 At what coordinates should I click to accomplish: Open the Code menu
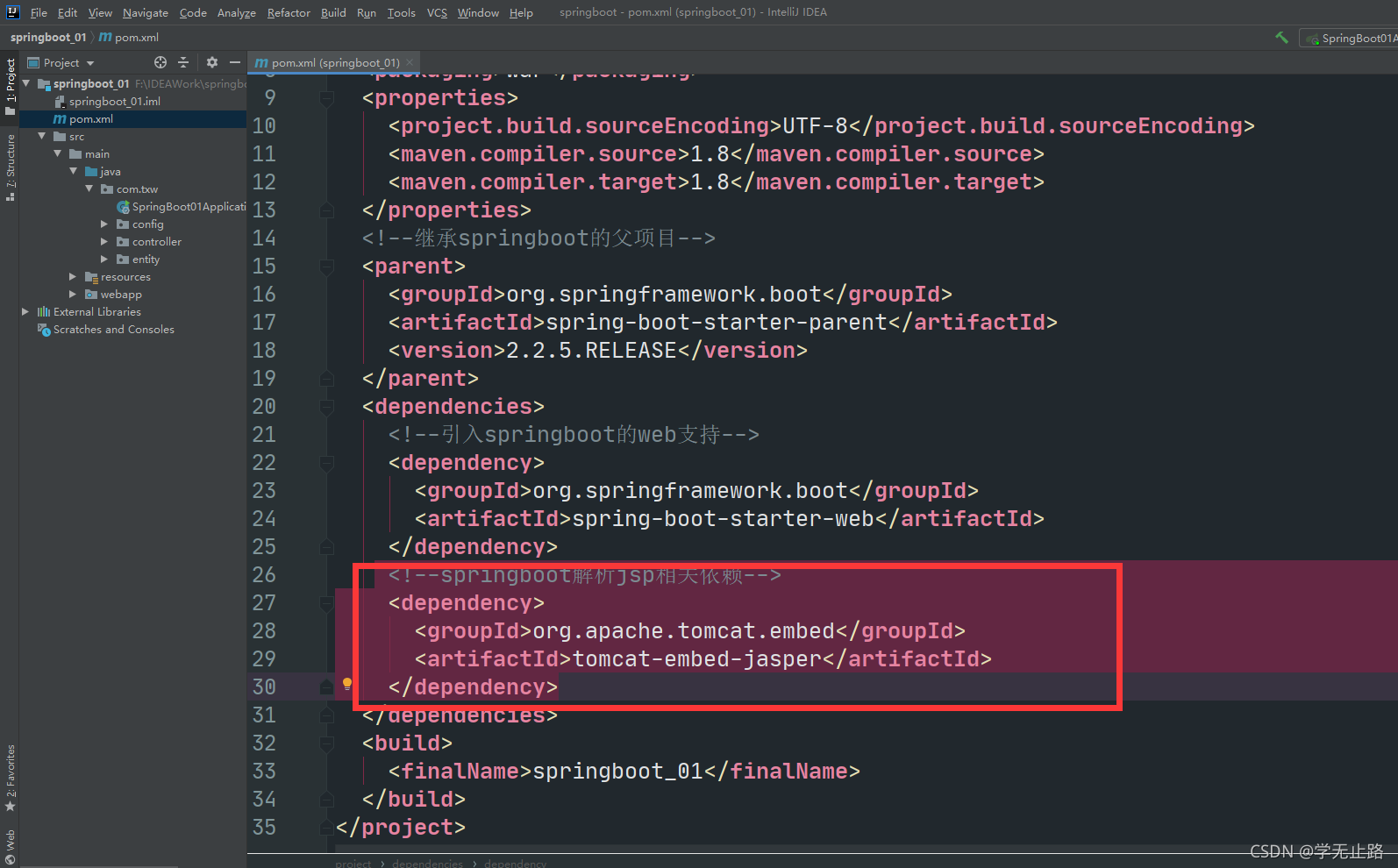193,12
